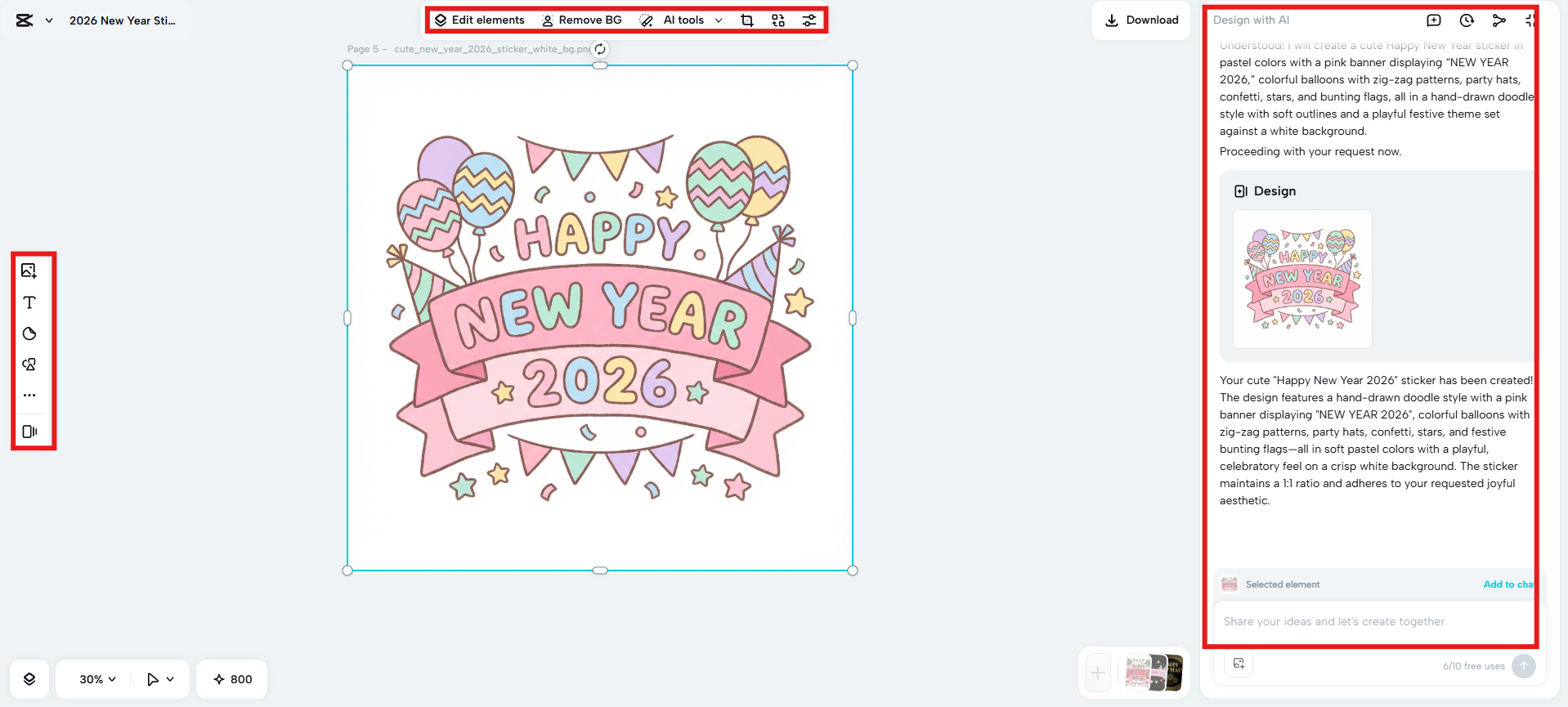Click the 800 credits indicator
Image resolution: width=1568 pixels, height=707 pixels.
pos(232,679)
